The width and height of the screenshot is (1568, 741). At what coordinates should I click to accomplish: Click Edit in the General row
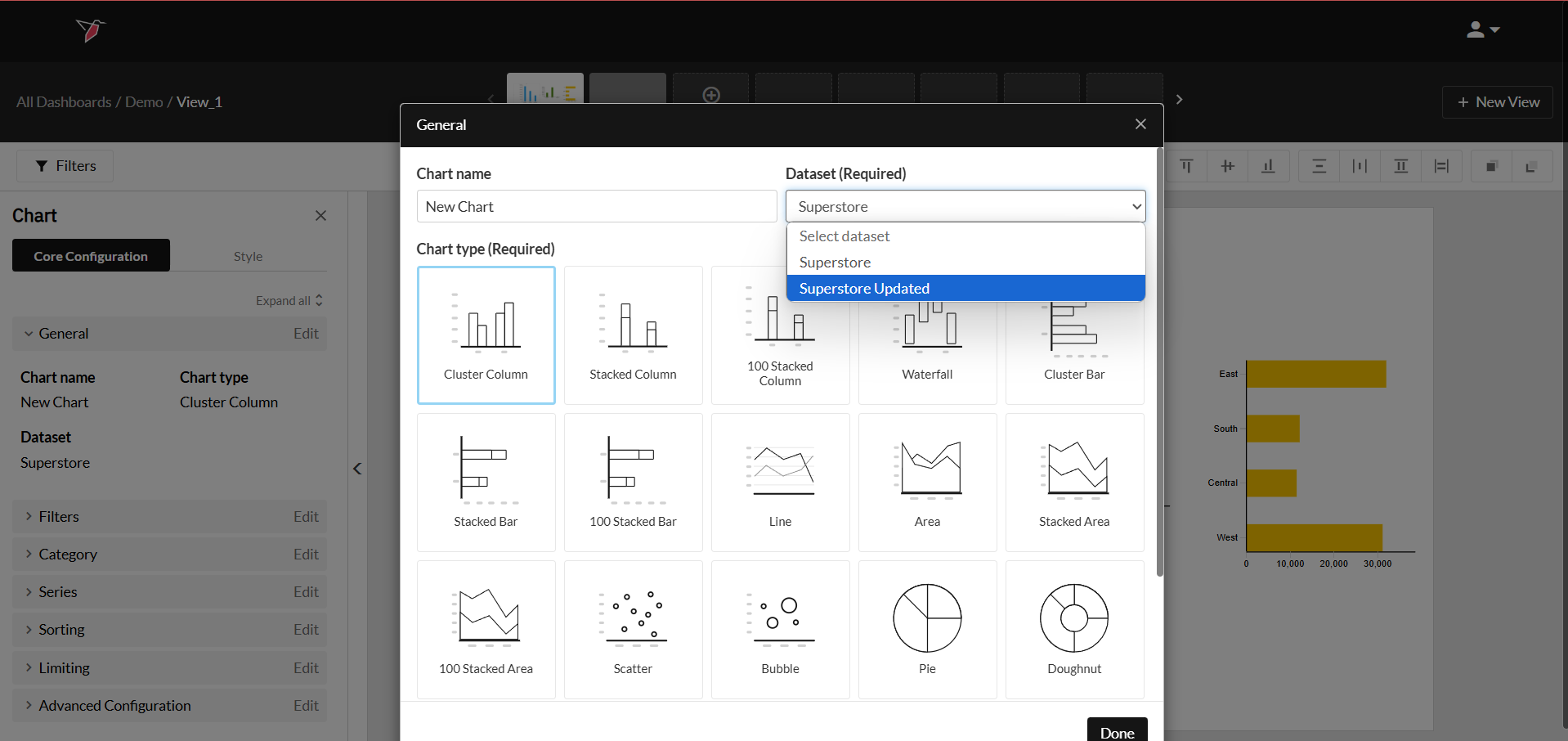(306, 334)
